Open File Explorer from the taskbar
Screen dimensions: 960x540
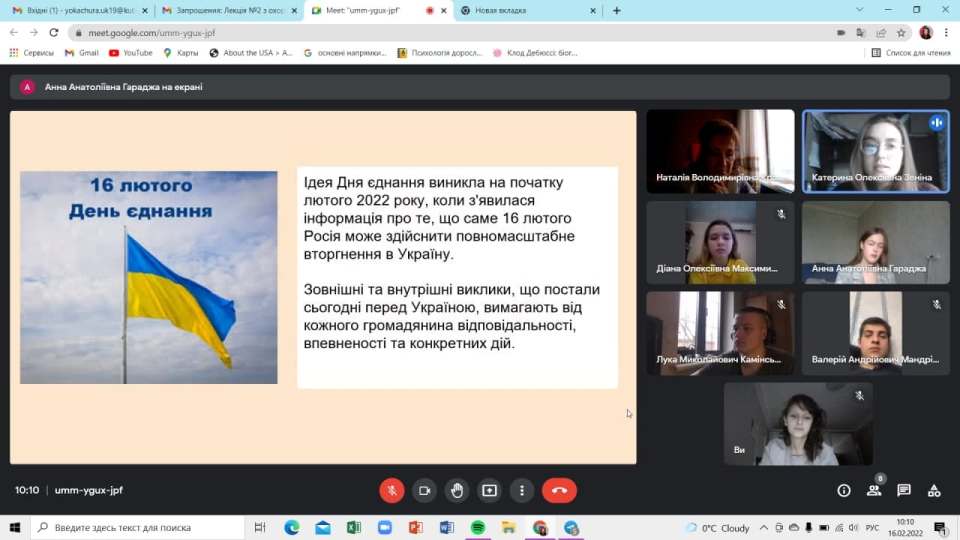click(509, 527)
